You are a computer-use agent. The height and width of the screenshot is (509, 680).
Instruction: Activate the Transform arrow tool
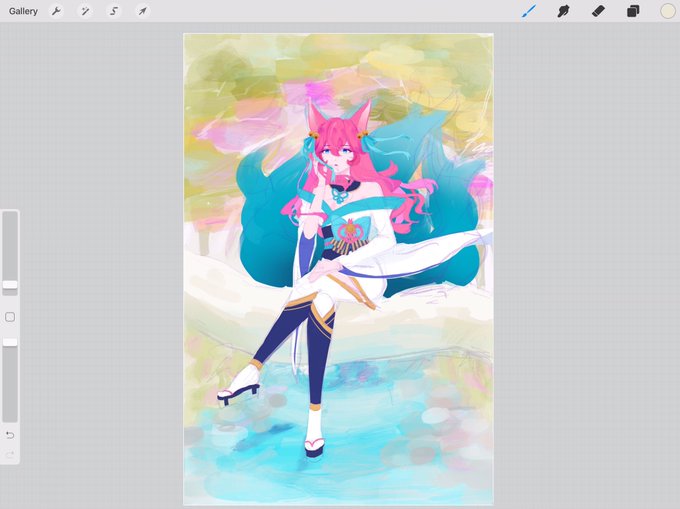pos(142,11)
